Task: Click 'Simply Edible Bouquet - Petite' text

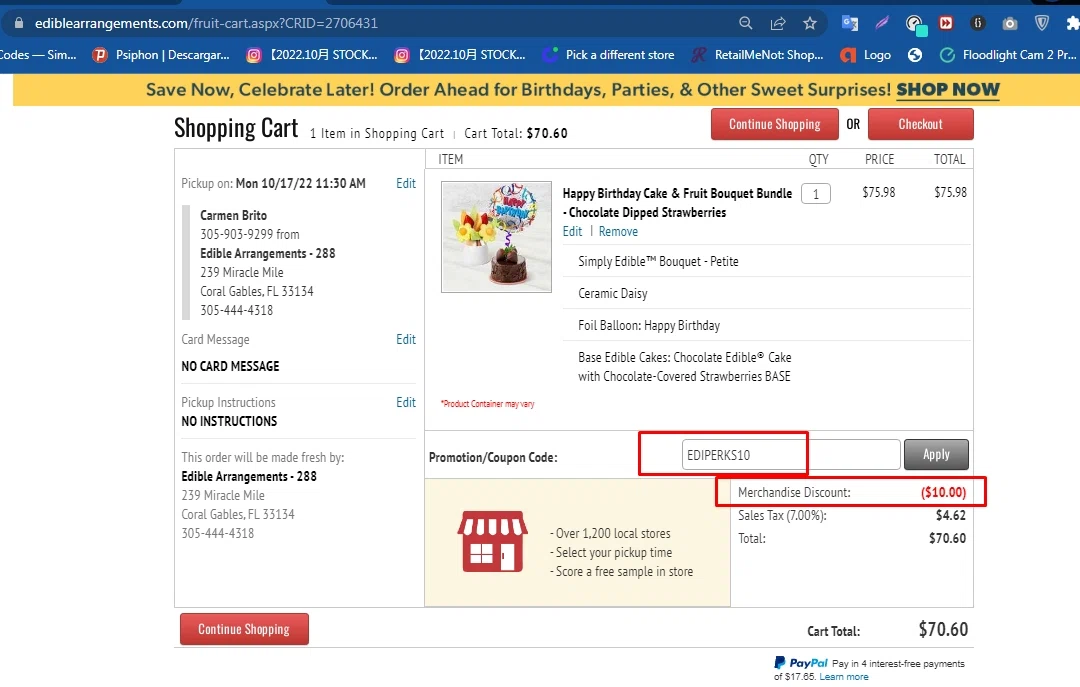Action: pos(658,262)
